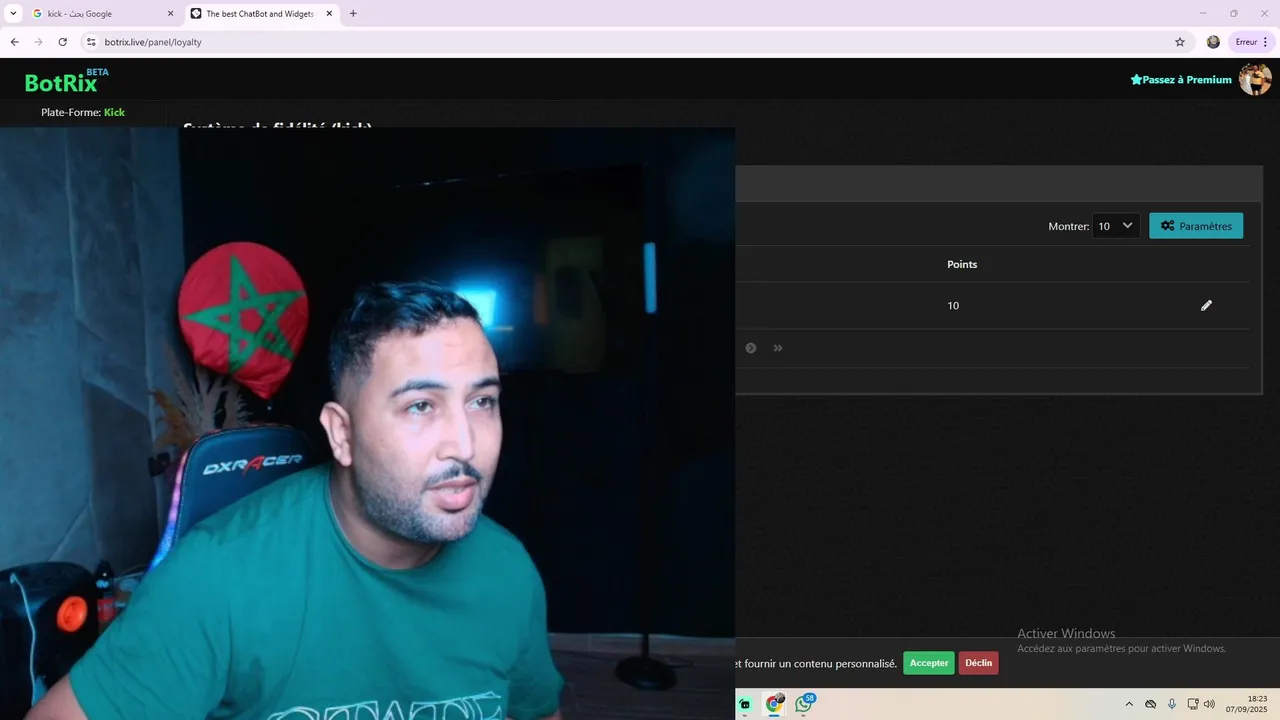The image size is (1280, 720).
Task: Click the microphone tray icon
Action: pyautogui.click(x=1171, y=704)
